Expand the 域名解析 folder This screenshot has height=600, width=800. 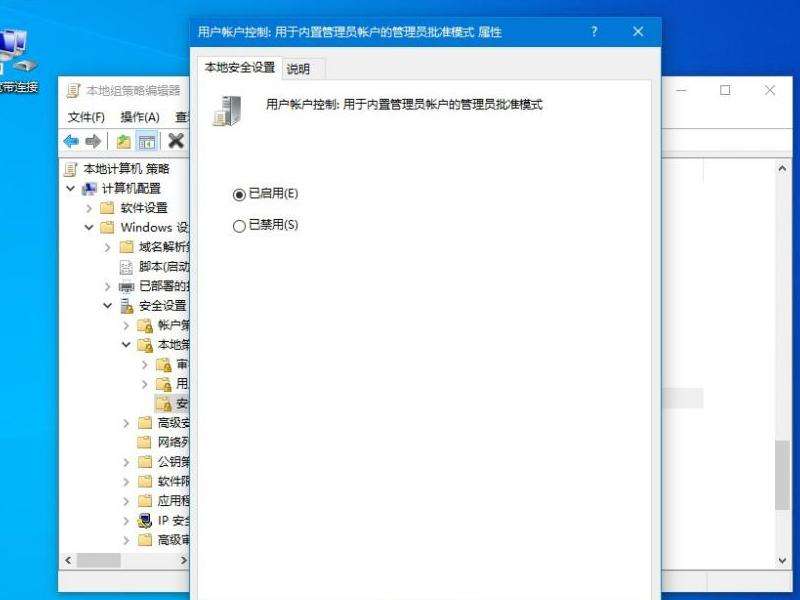(107, 247)
